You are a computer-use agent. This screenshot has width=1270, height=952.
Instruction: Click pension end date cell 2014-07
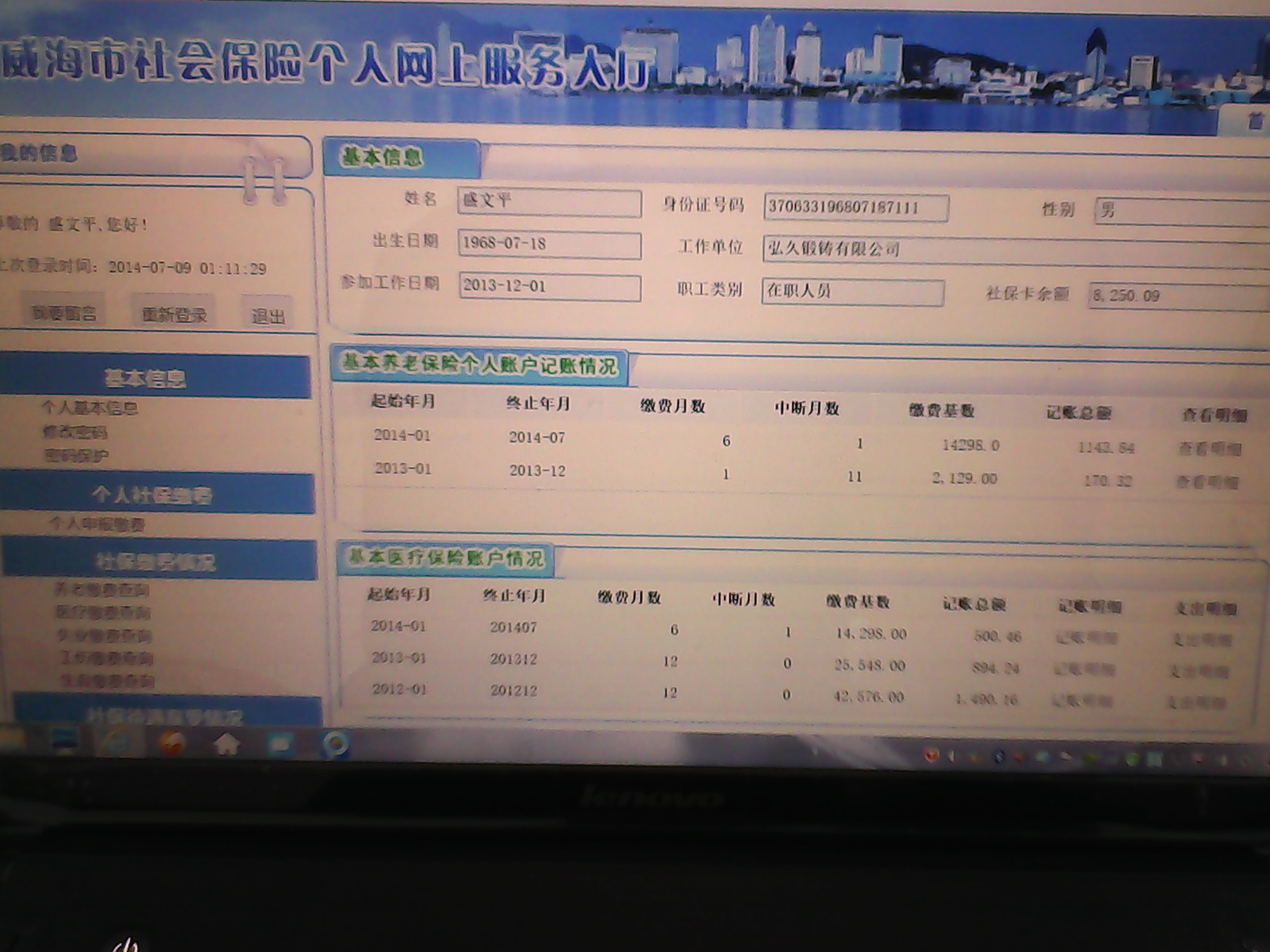pos(537,438)
